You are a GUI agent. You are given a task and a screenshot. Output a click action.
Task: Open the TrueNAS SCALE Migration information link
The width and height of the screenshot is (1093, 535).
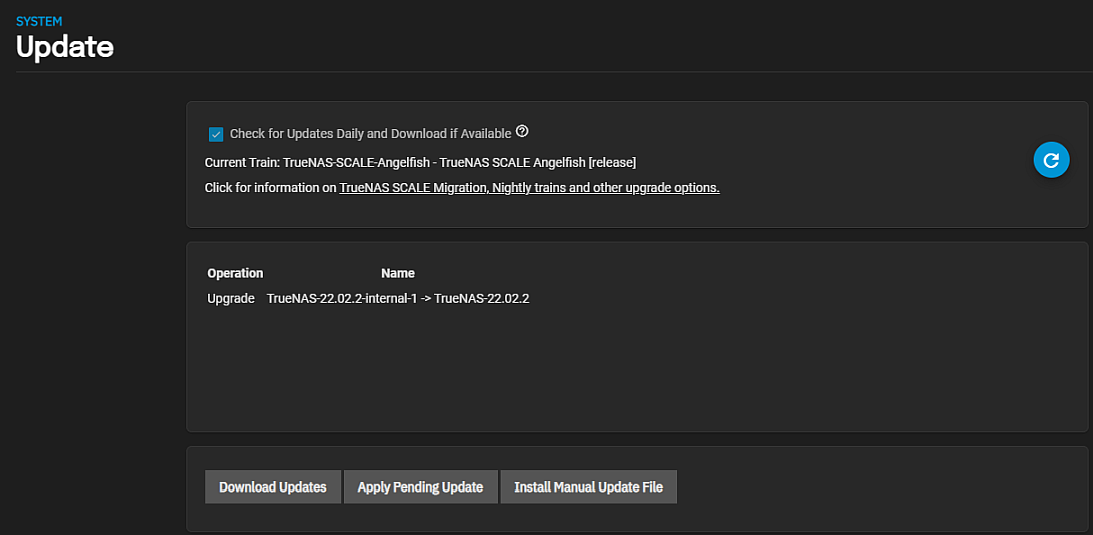pos(529,187)
